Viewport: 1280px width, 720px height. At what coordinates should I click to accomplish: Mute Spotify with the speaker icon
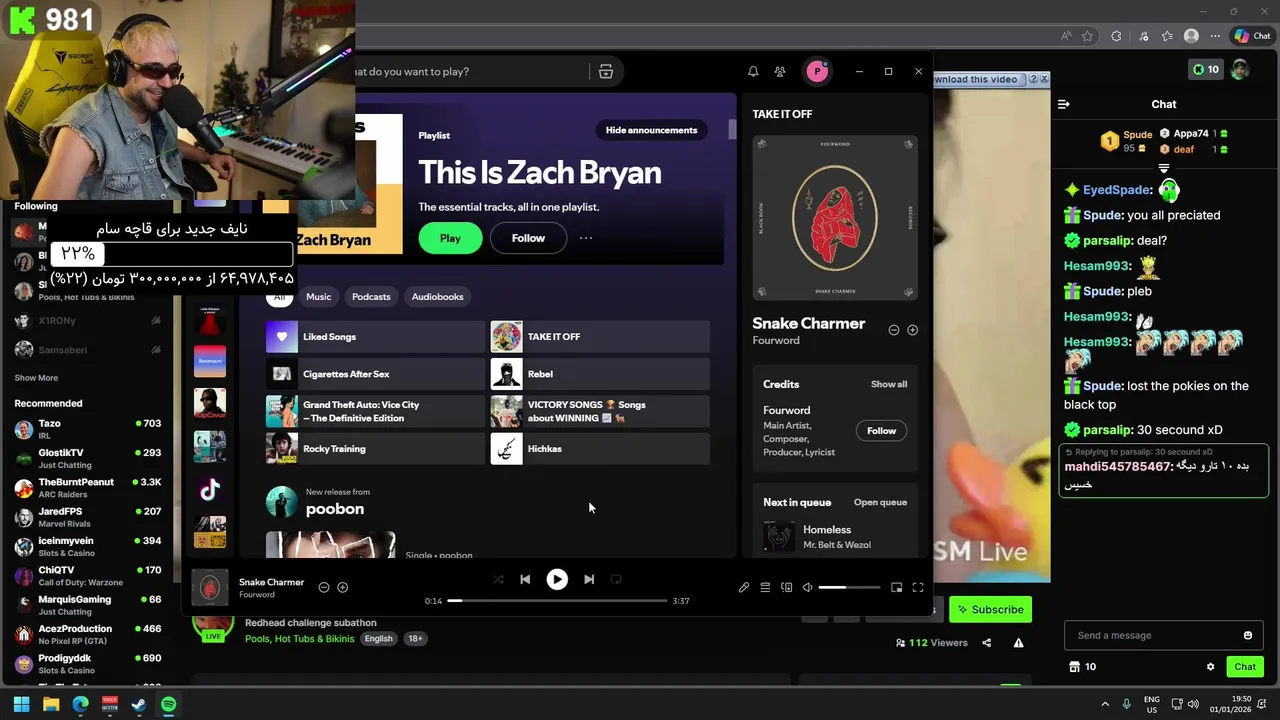(808, 587)
